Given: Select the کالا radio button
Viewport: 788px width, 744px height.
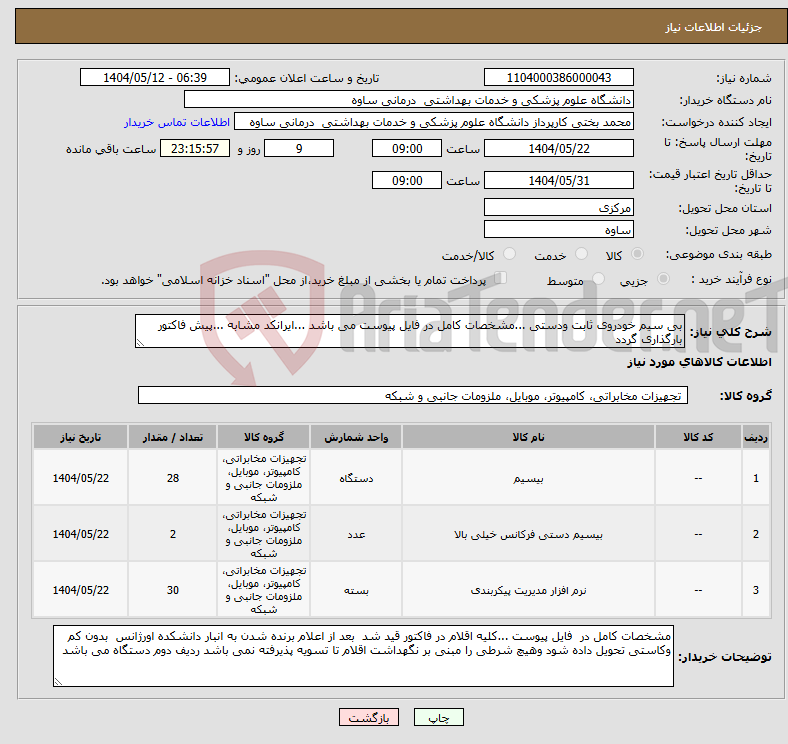Looking at the screenshot, I should coord(637,254).
